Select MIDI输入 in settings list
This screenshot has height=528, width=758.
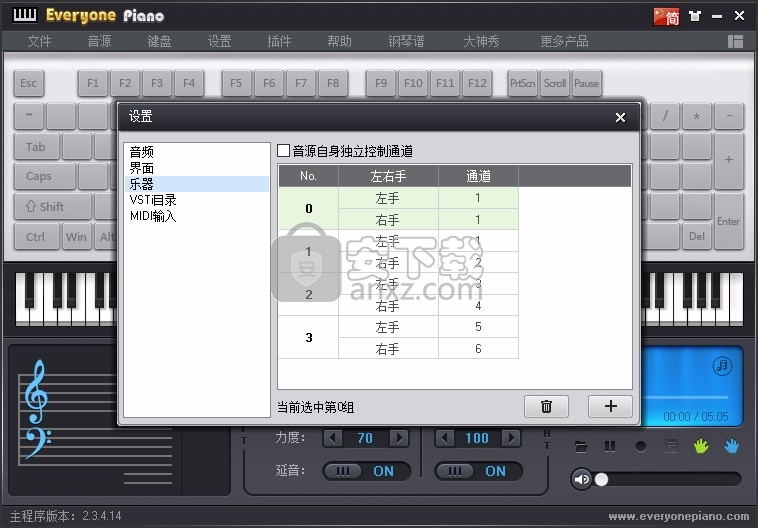tap(197, 216)
